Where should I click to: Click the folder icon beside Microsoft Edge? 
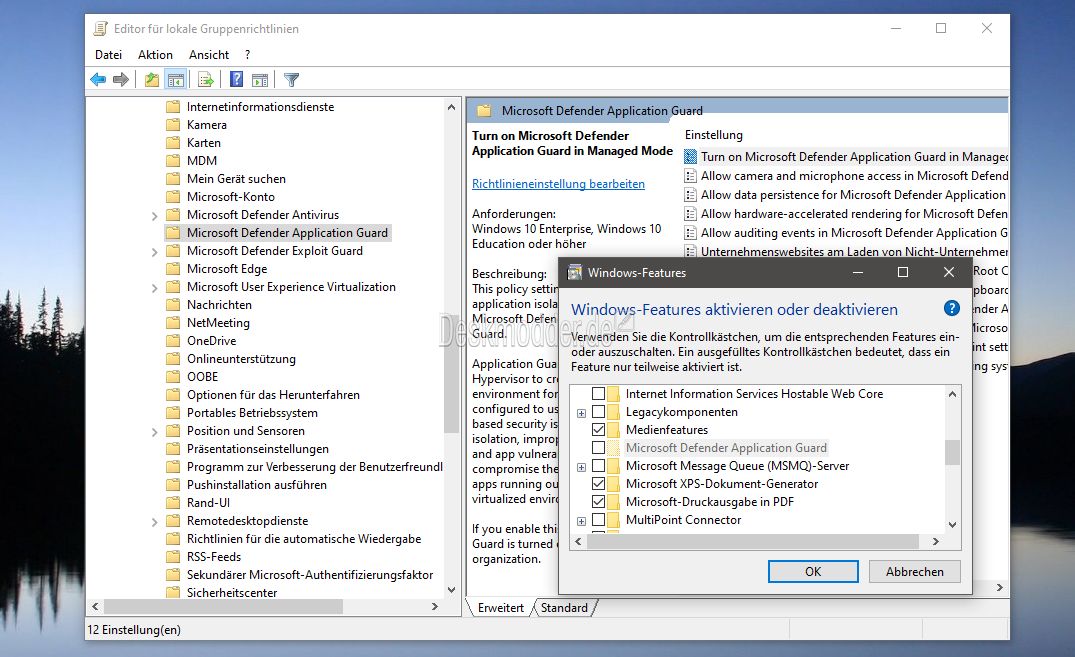(173, 269)
